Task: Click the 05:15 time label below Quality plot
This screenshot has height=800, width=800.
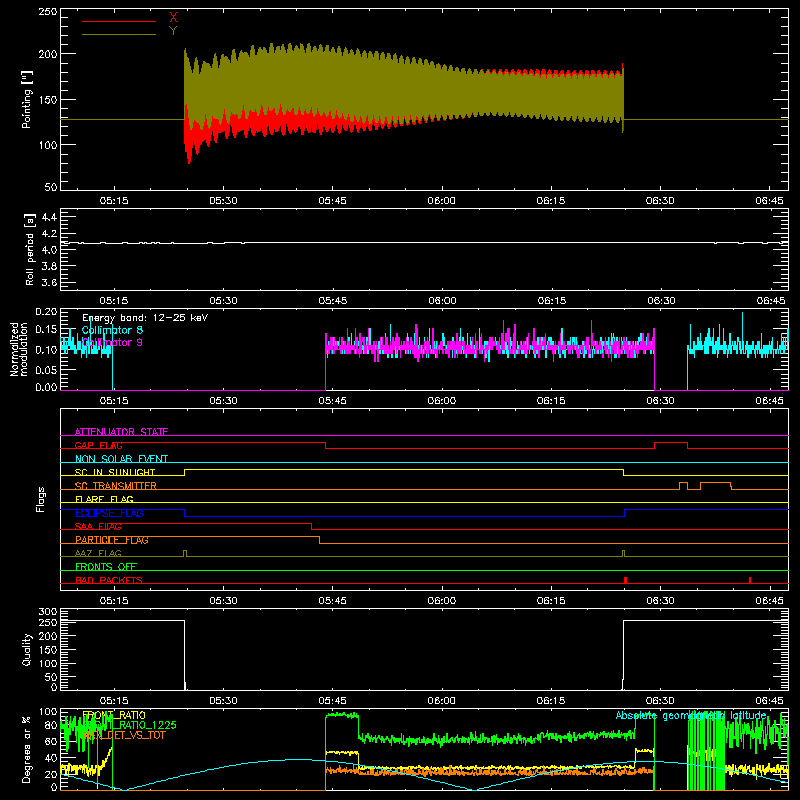Action: 114,701
